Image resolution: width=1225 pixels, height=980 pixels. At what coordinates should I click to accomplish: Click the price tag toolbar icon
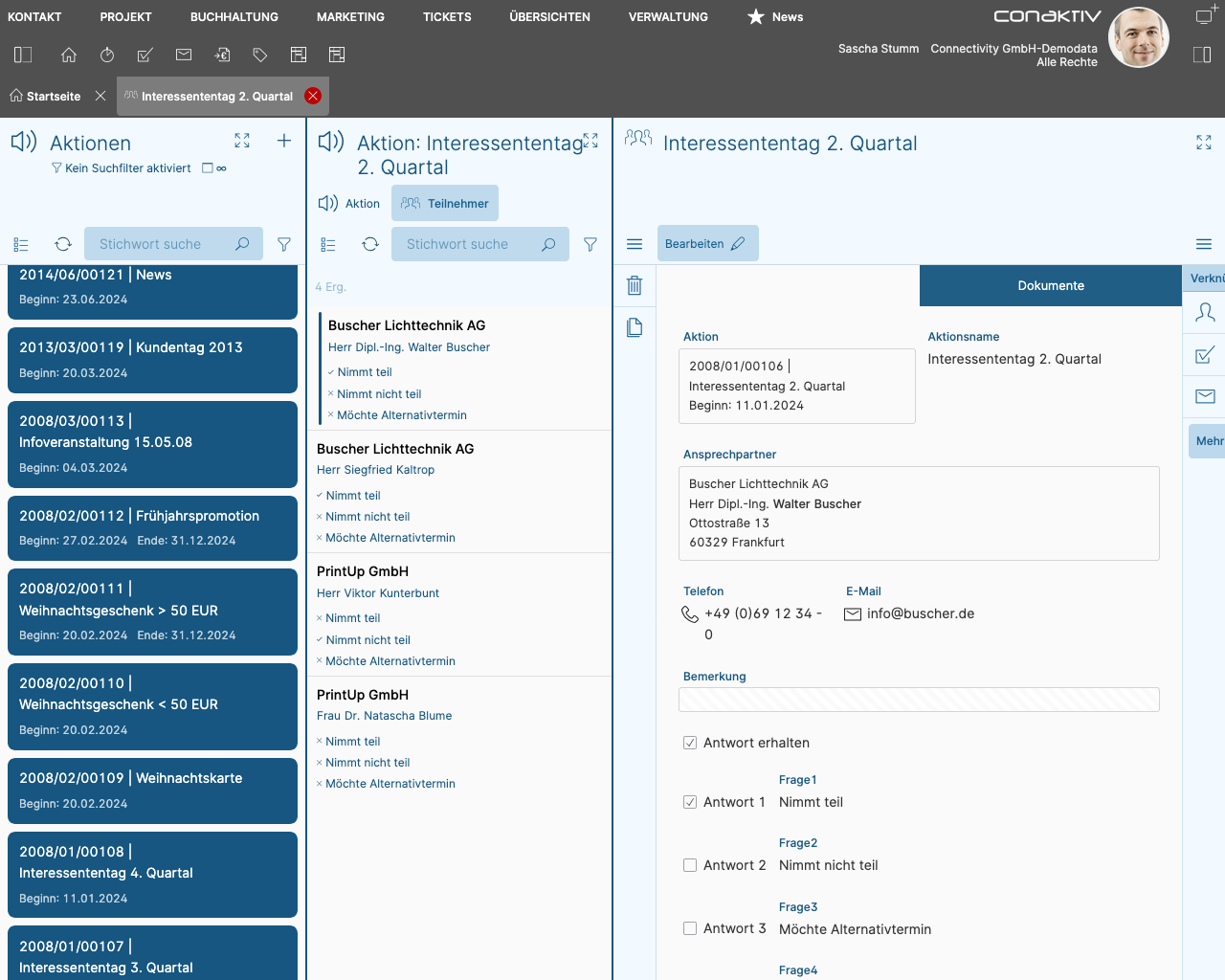click(260, 55)
